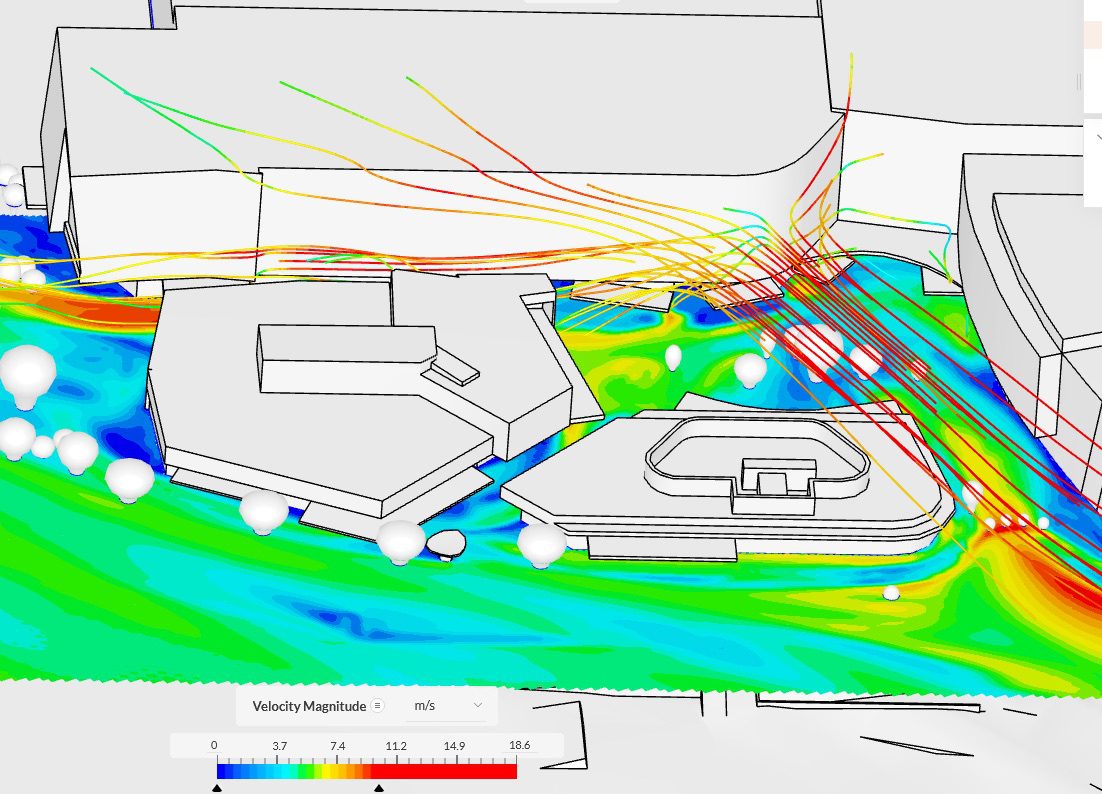Click the yellow band of the color bar
Viewport: 1102px width, 794px height.
coord(336,771)
